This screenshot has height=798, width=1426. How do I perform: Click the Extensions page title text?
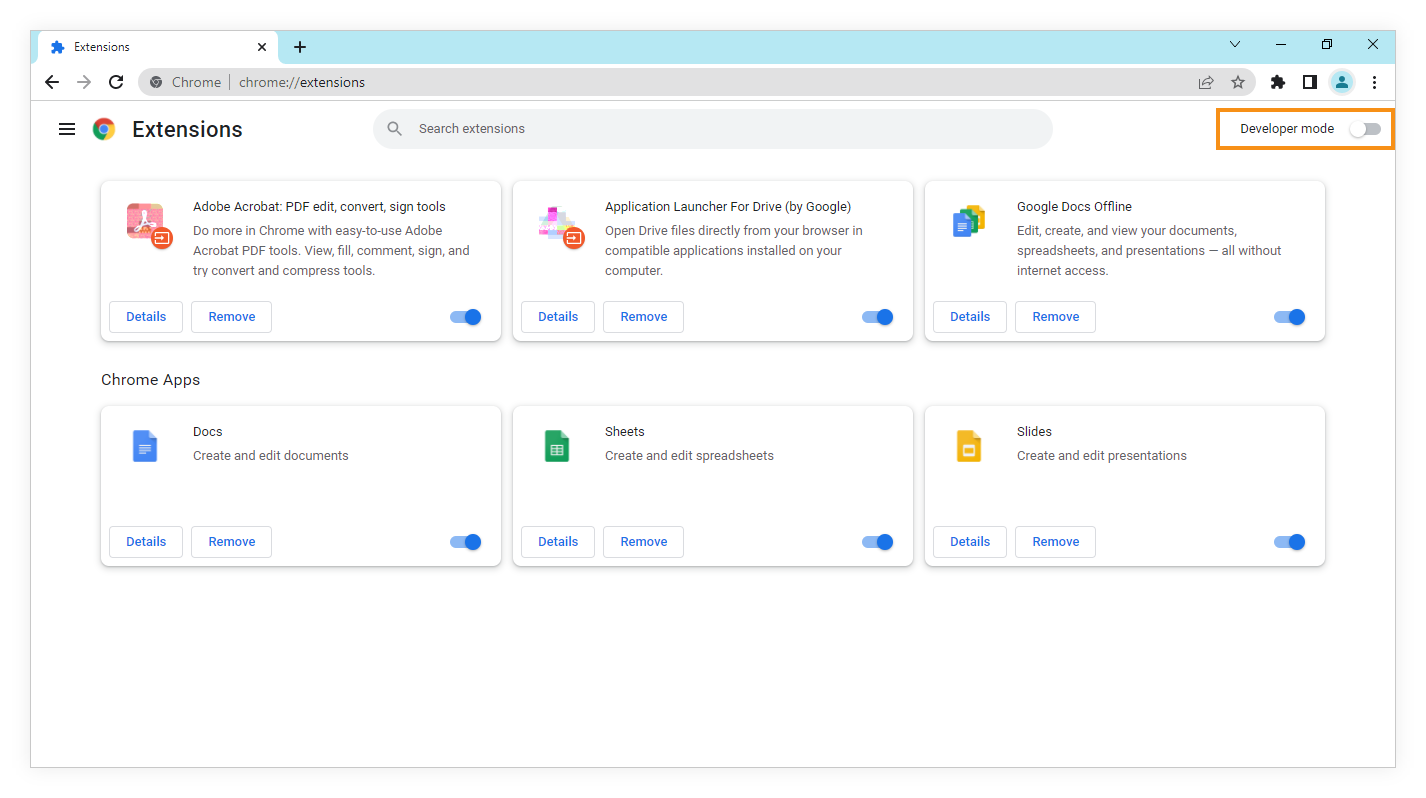click(187, 129)
